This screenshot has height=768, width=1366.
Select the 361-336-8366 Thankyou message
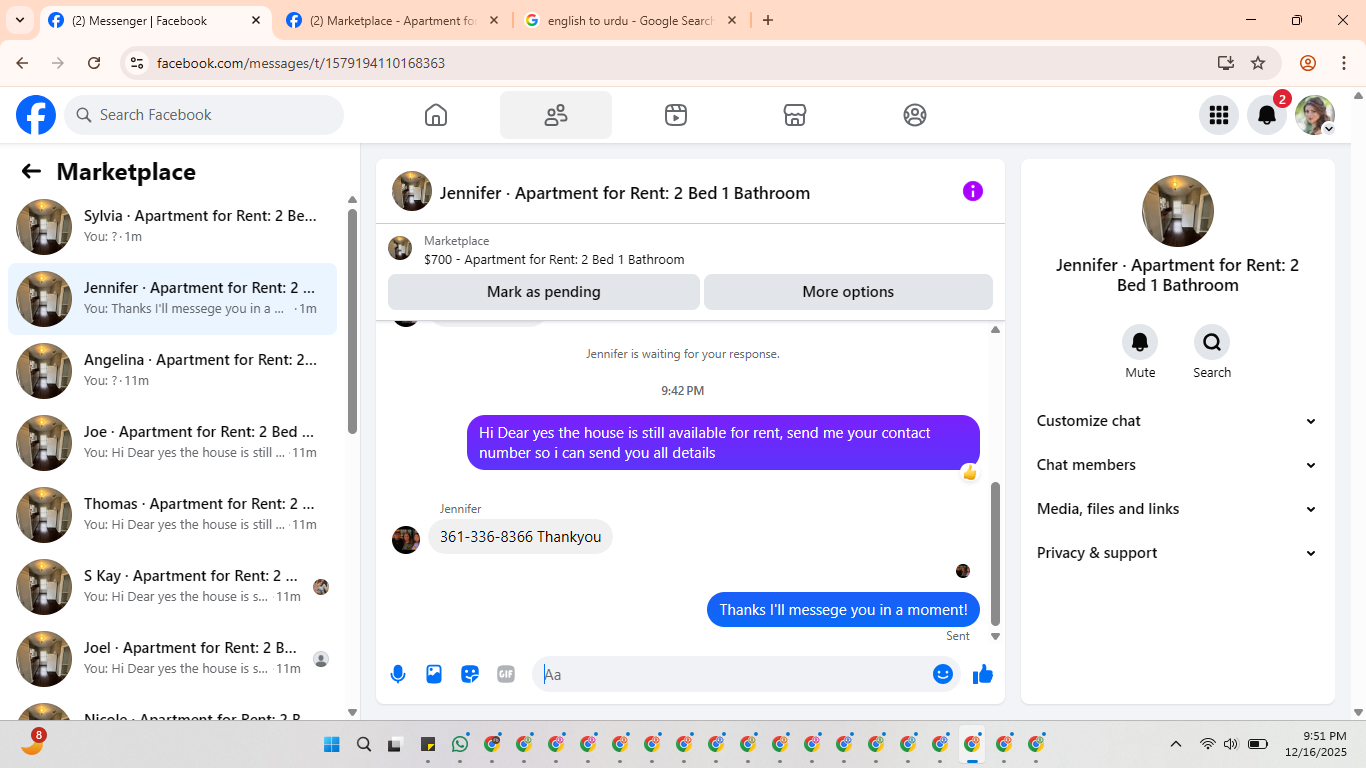520,537
